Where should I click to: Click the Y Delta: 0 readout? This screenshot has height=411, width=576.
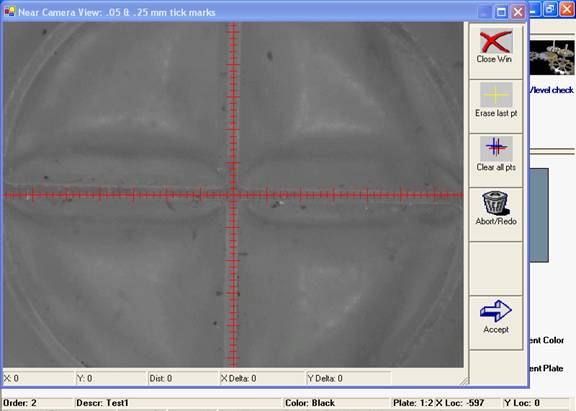click(348, 378)
